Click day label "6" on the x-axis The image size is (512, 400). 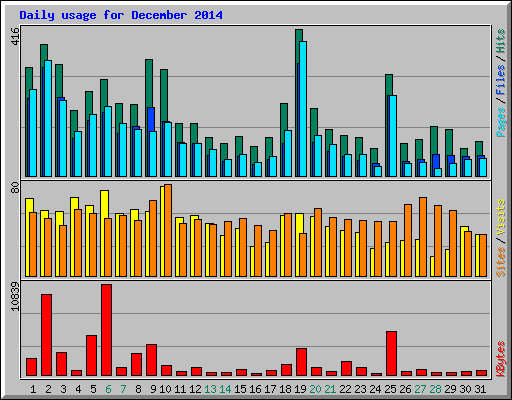tap(108, 389)
